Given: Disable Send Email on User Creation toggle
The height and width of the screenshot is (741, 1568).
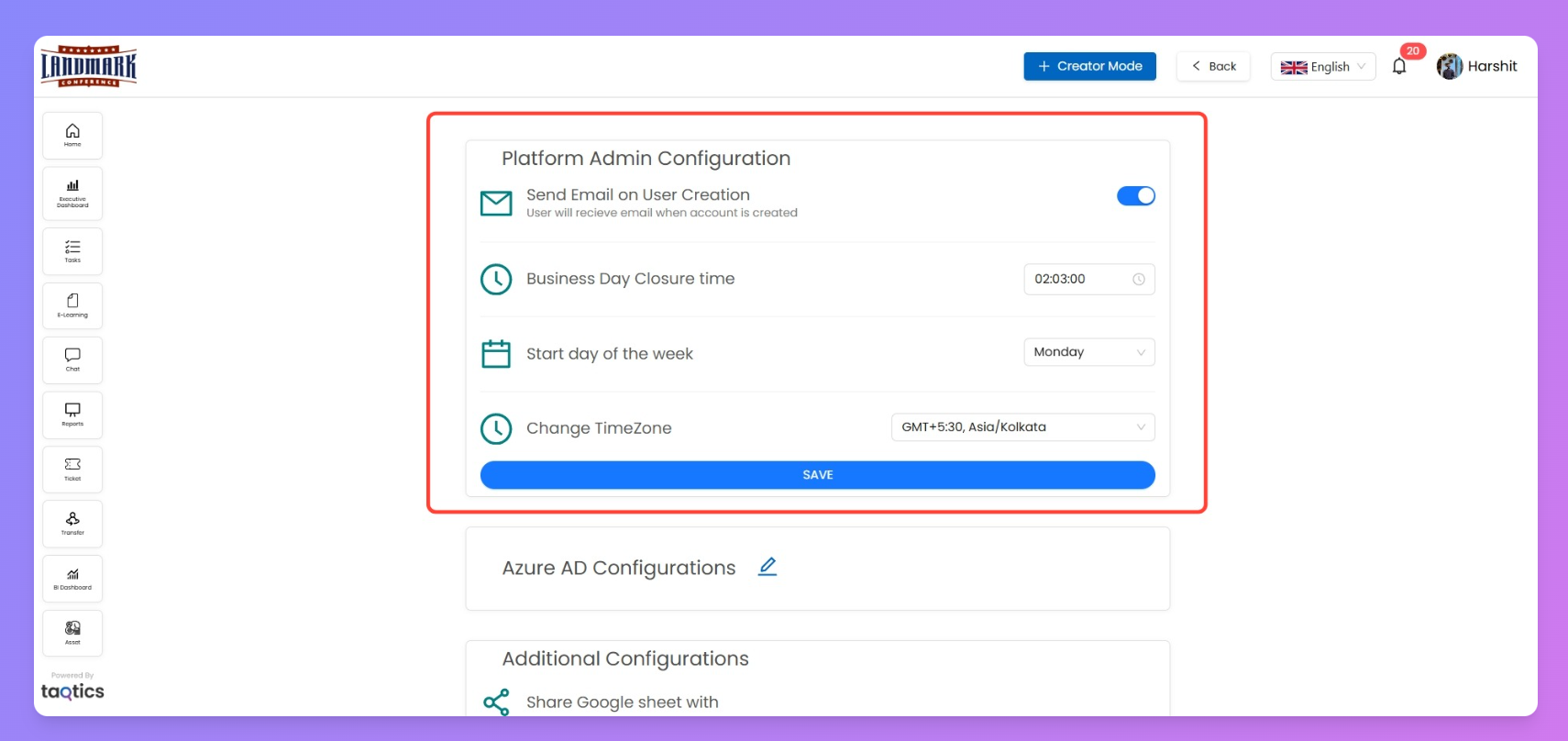Looking at the screenshot, I should [x=1135, y=195].
